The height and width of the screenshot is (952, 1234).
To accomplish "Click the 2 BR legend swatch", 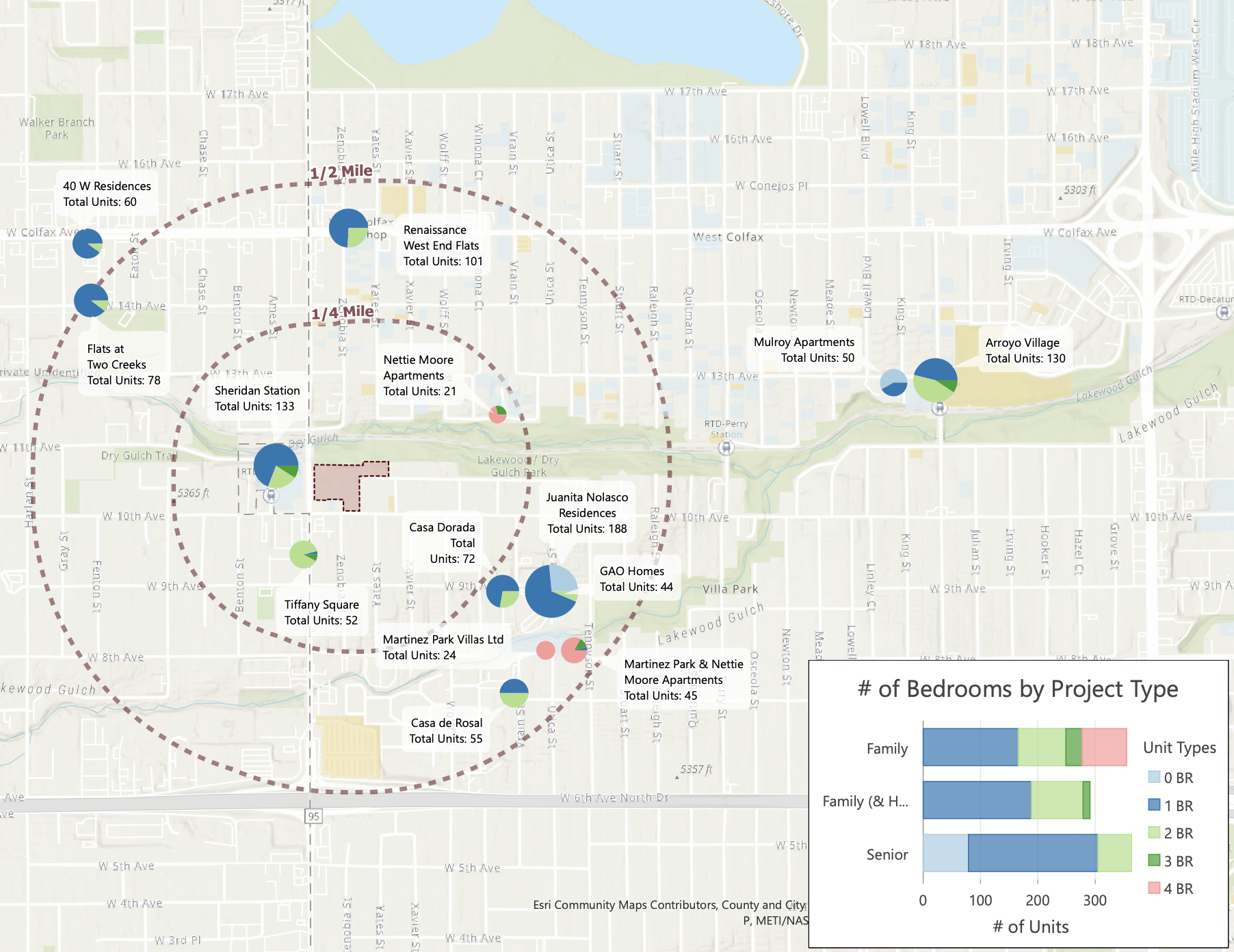I will point(1154,832).
